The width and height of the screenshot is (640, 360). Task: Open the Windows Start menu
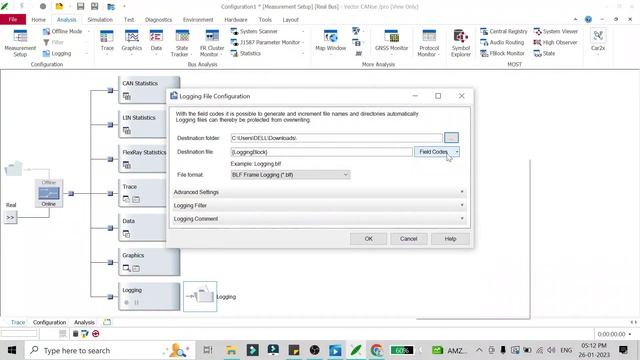(x=12, y=350)
